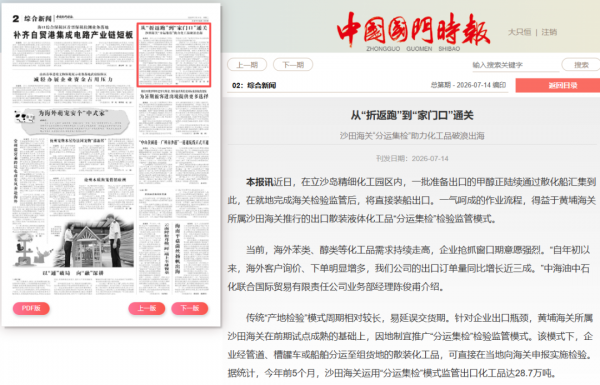Click the 注销 logout link

549,32
